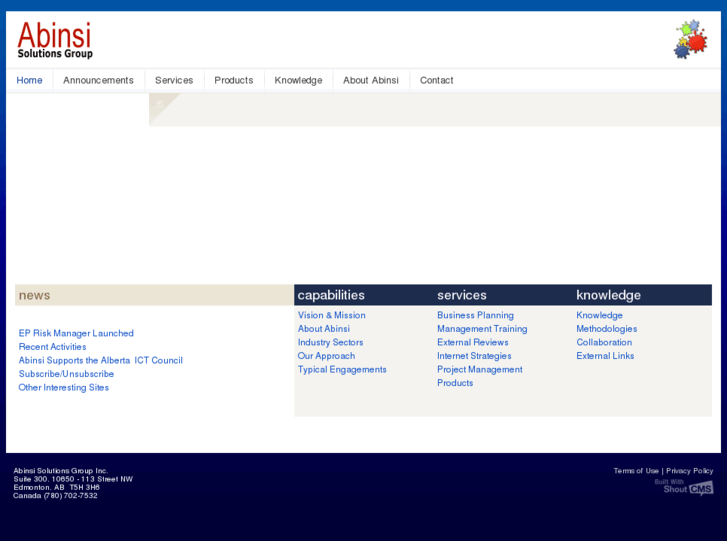
Task: Open the Announcements menu
Action: [x=98, y=80]
